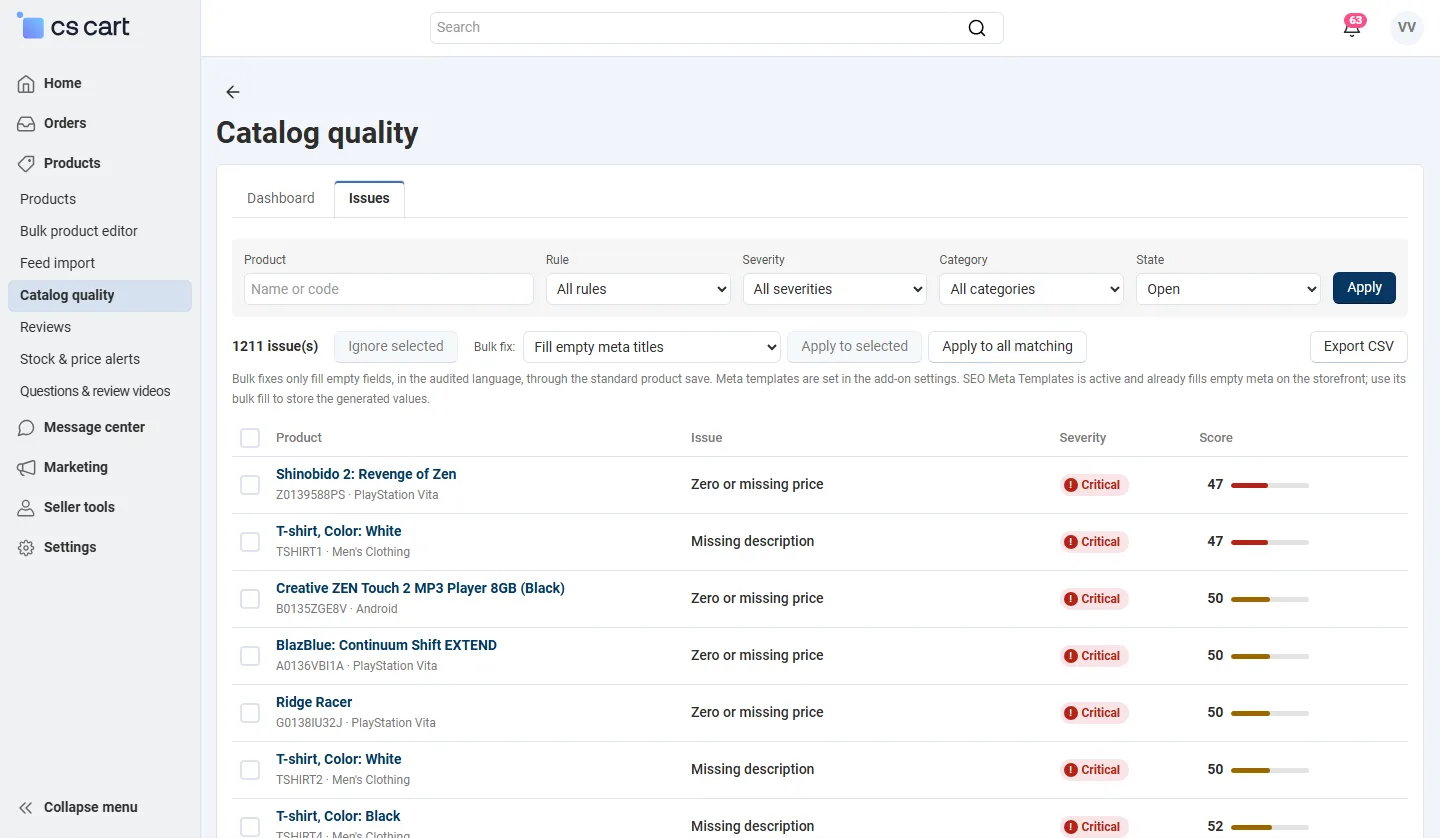Open the Severity filter dropdown
The image size is (1440, 838).
(x=835, y=289)
